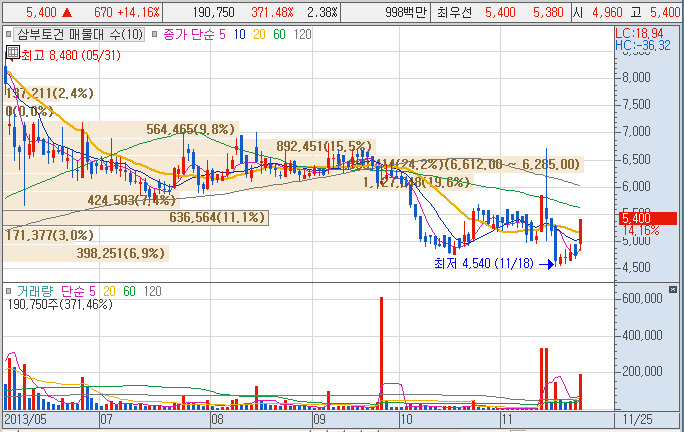Click the 8,000 level on the price axis
Viewport: 684px width, 432px height.
coord(636,77)
